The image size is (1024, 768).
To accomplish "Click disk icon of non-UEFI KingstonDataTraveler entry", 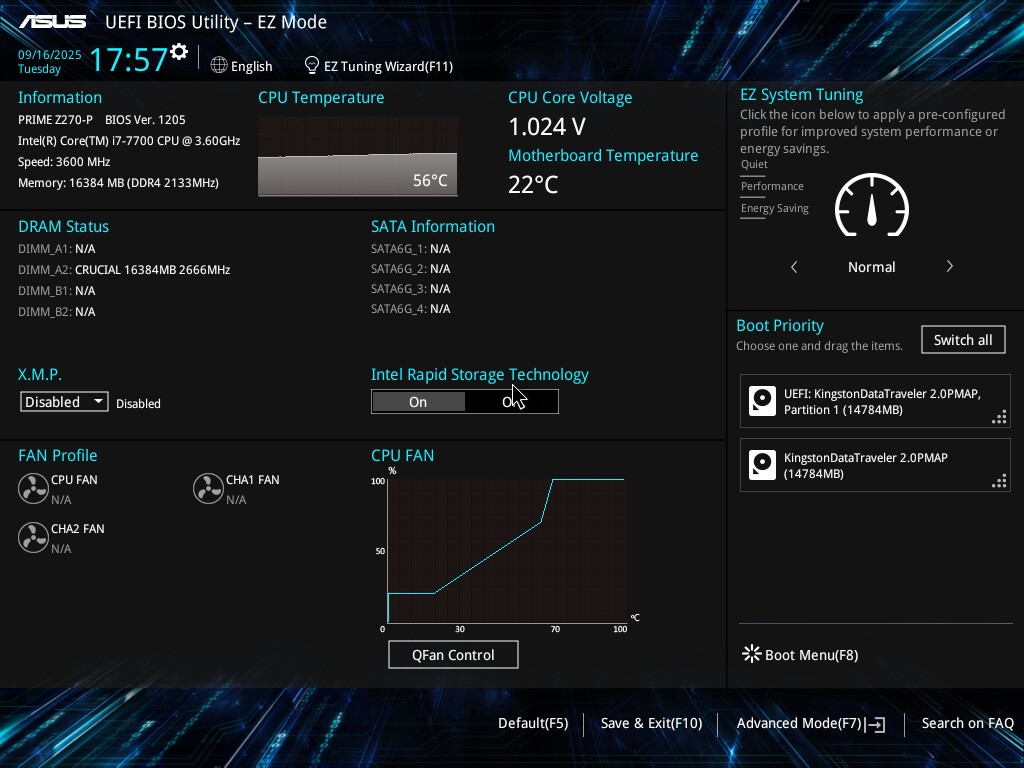I will pyautogui.click(x=762, y=465).
